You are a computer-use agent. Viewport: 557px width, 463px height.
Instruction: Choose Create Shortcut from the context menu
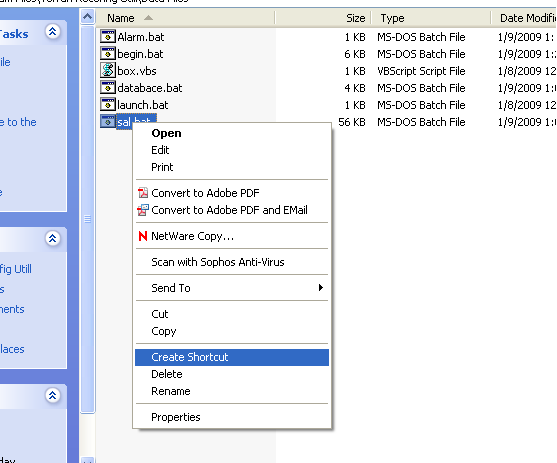pos(232,357)
